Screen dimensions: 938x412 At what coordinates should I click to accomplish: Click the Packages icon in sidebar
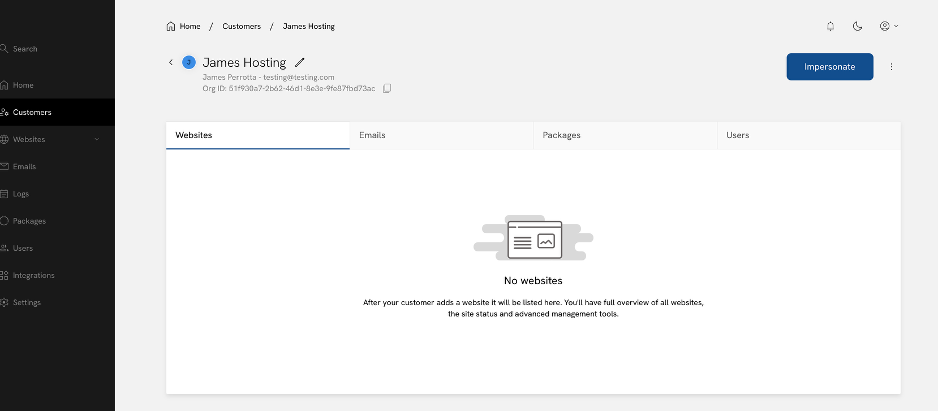pos(4,221)
